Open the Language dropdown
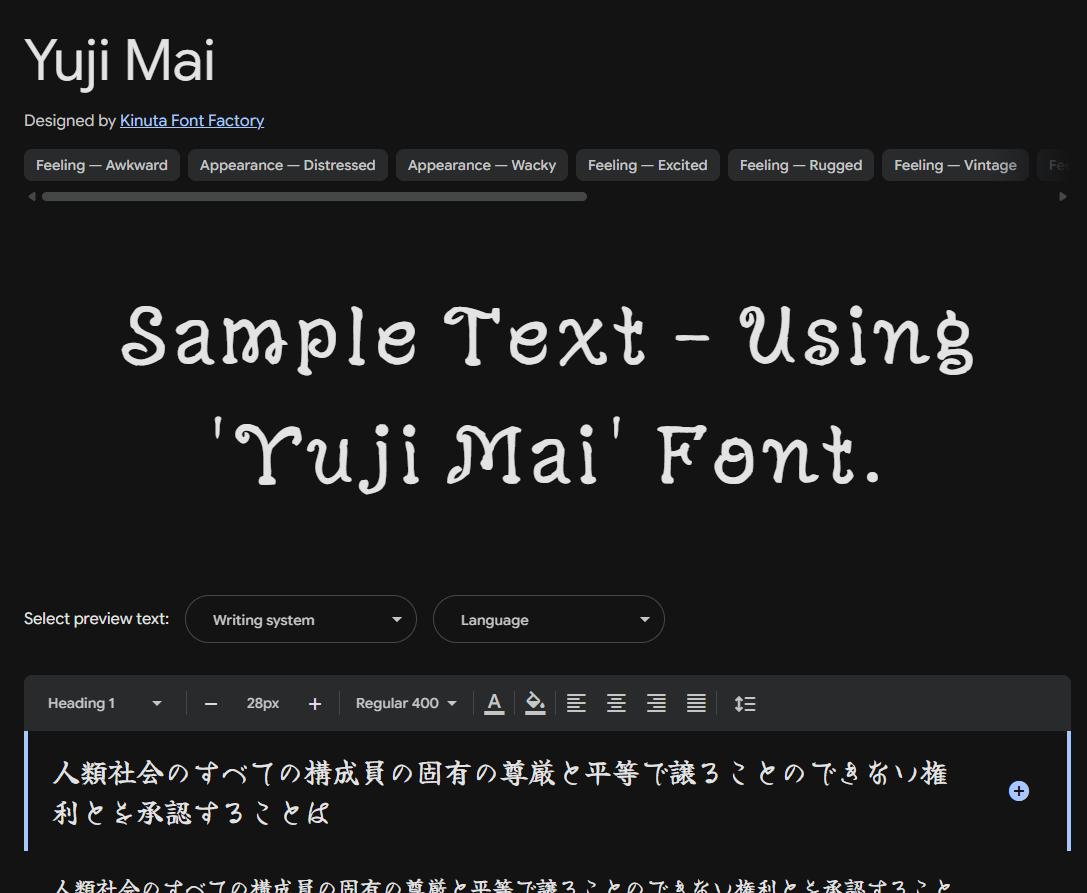Viewport: 1087px width, 893px height. click(549, 619)
